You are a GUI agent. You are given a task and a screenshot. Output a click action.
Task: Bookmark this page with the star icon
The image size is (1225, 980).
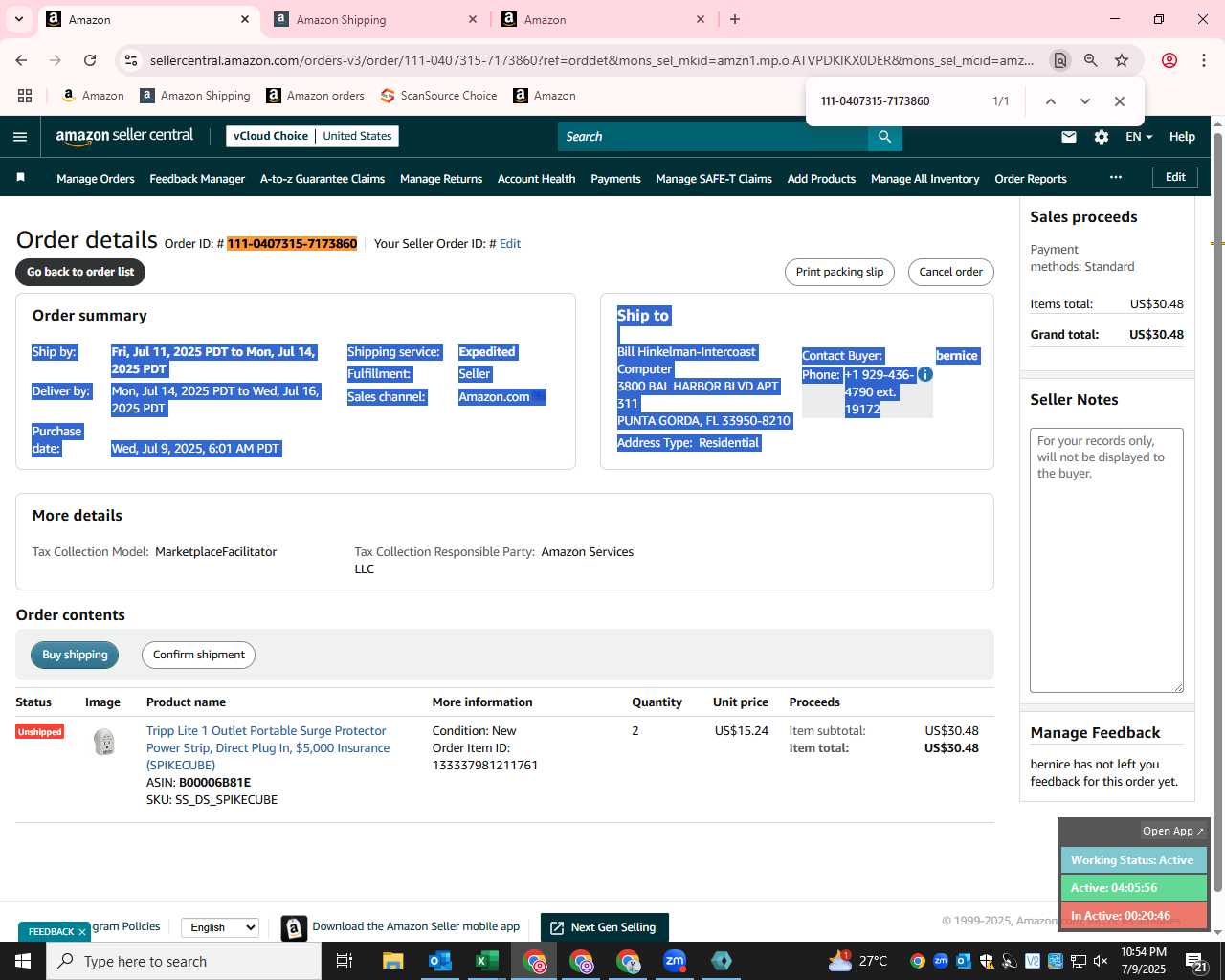pyautogui.click(x=1122, y=60)
